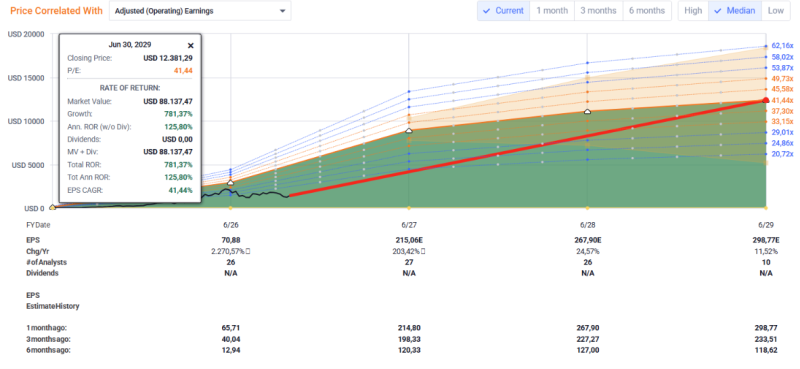Click the 1 month ago estimate 214,80
800x369 pixels.
[409, 328]
